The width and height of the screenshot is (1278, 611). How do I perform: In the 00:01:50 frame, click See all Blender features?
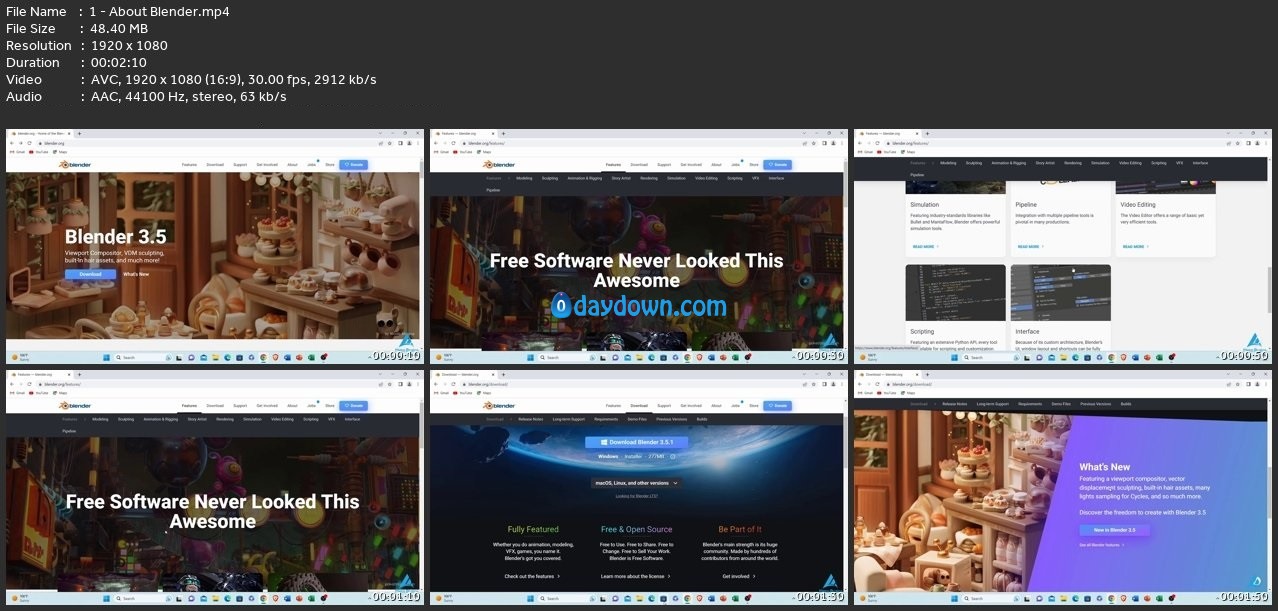click(x=1101, y=545)
